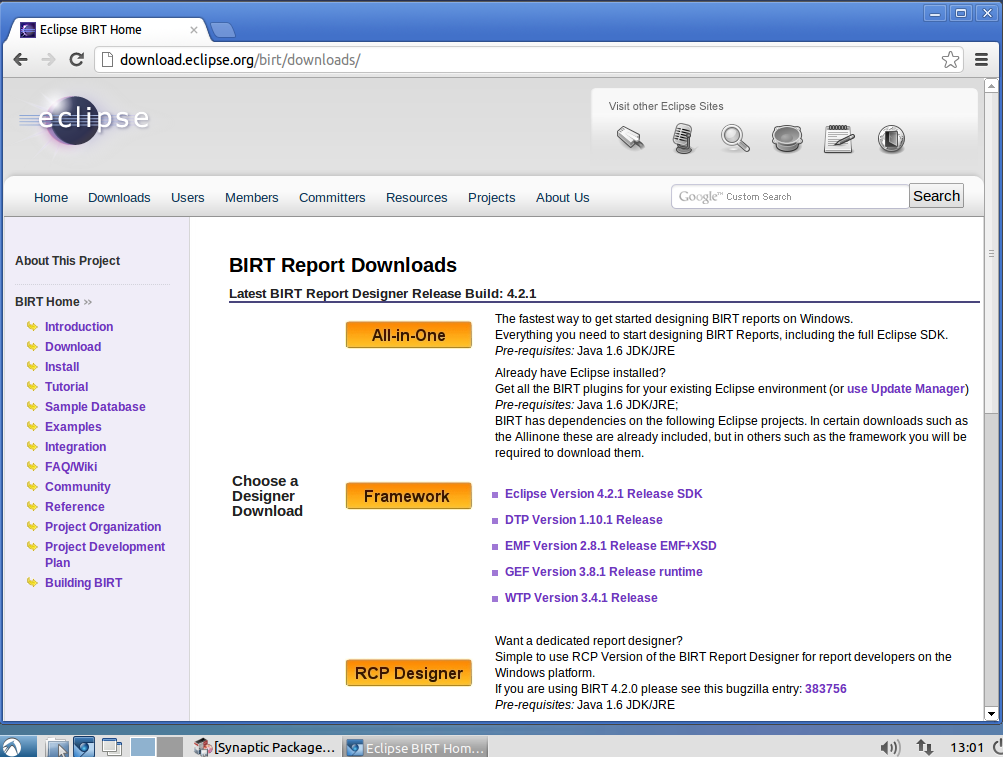
Task: Open the Projects navigation item
Action: (x=491, y=198)
